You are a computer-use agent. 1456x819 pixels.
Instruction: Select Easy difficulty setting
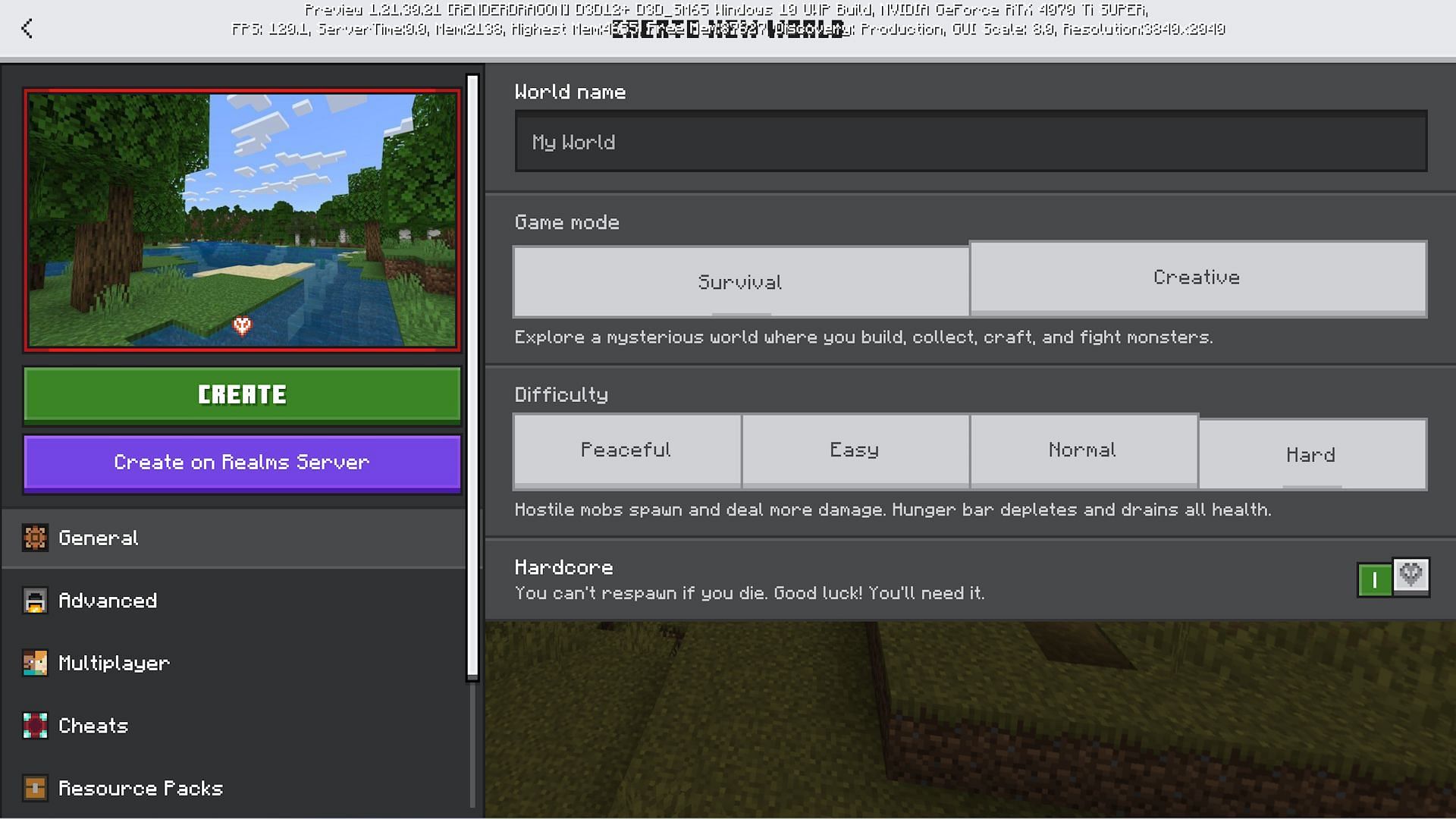click(x=854, y=450)
